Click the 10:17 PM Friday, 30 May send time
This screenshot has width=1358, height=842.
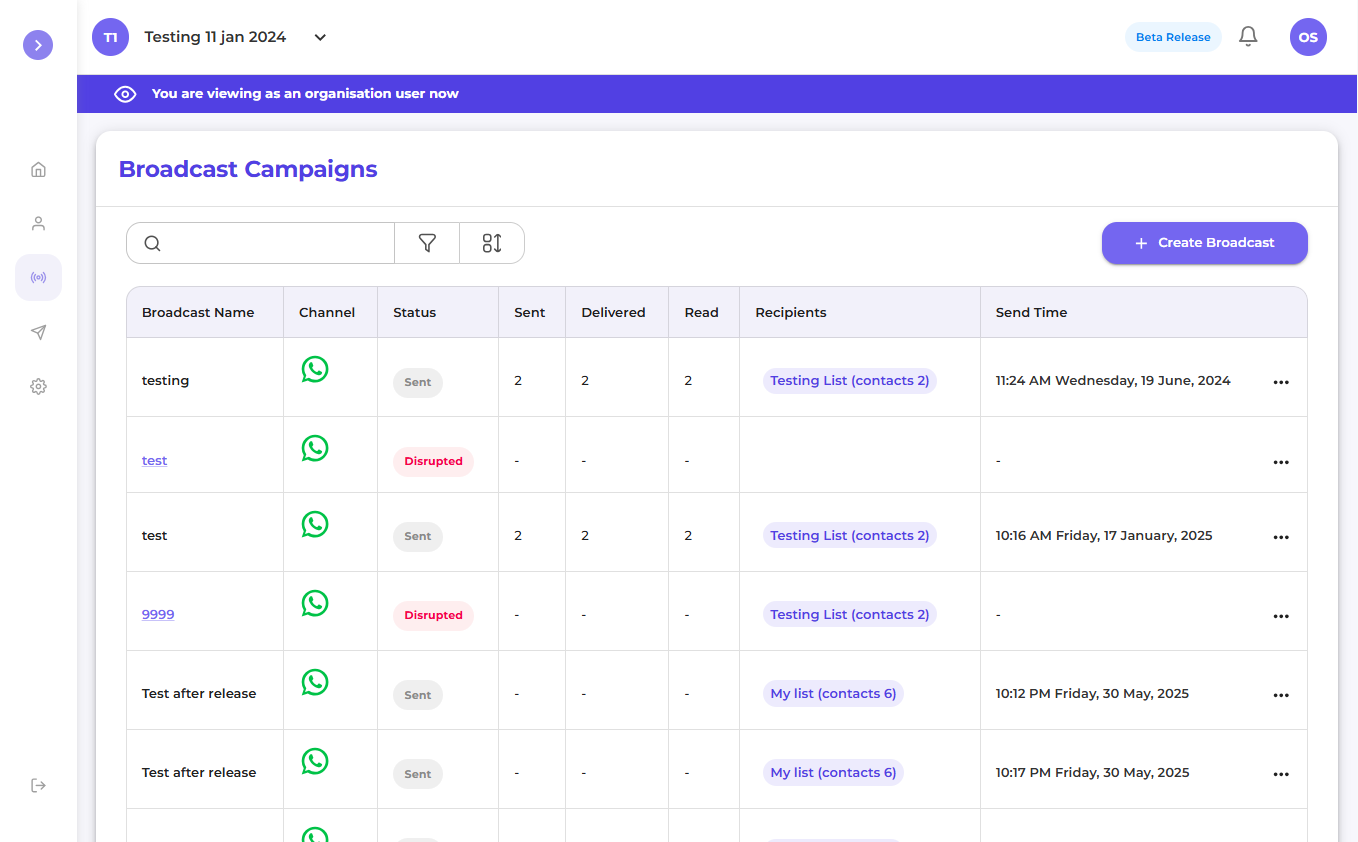(x=1092, y=772)
